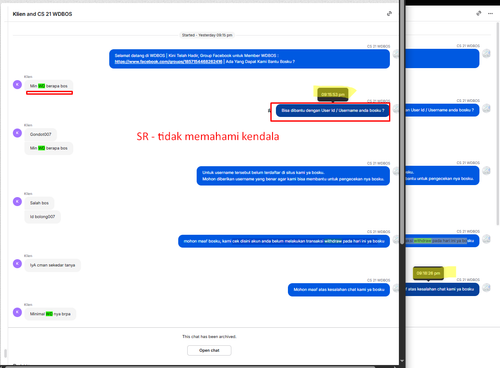The height and width of the screenshot is (368, 500).
Task: Click Klien avatar beside 'Gondol007' message
Action: [17, 133]
